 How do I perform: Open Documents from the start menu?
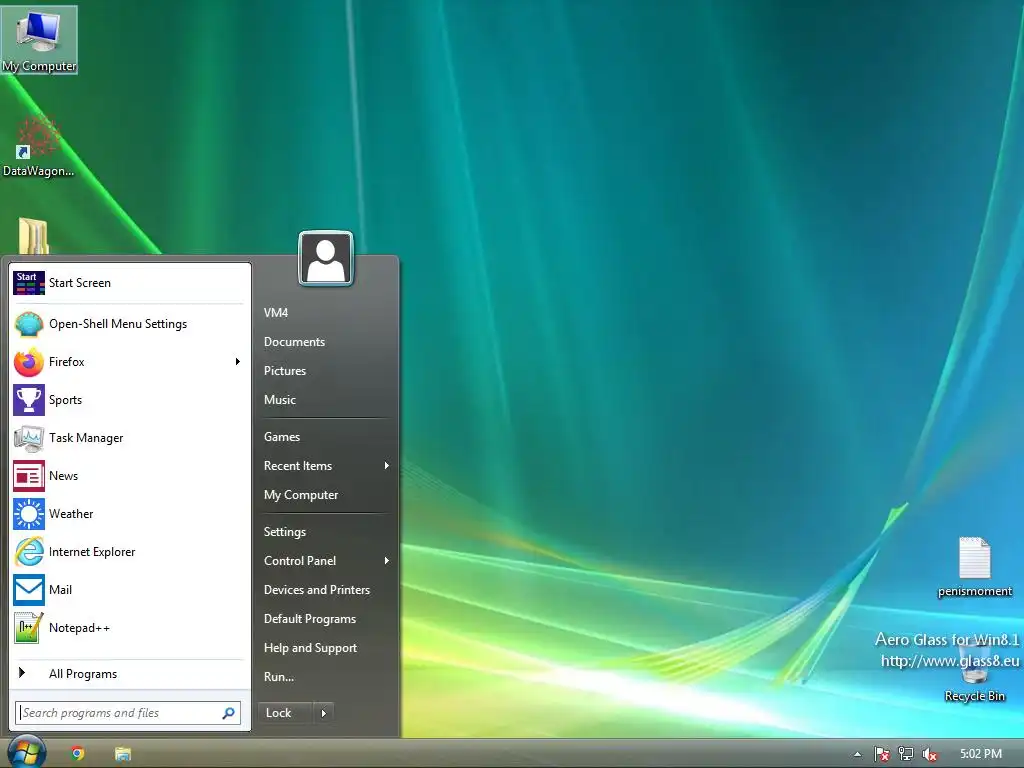[x=294, y=342]
